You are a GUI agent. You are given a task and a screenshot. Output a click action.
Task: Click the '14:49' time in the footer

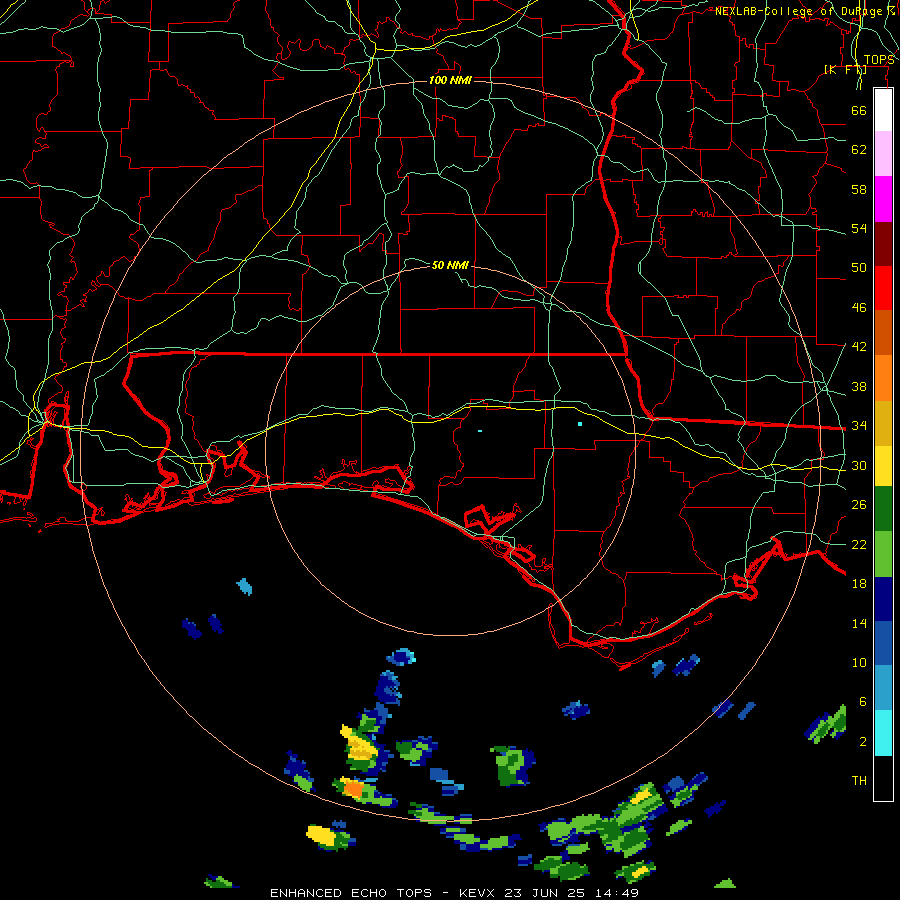(617, 893)
